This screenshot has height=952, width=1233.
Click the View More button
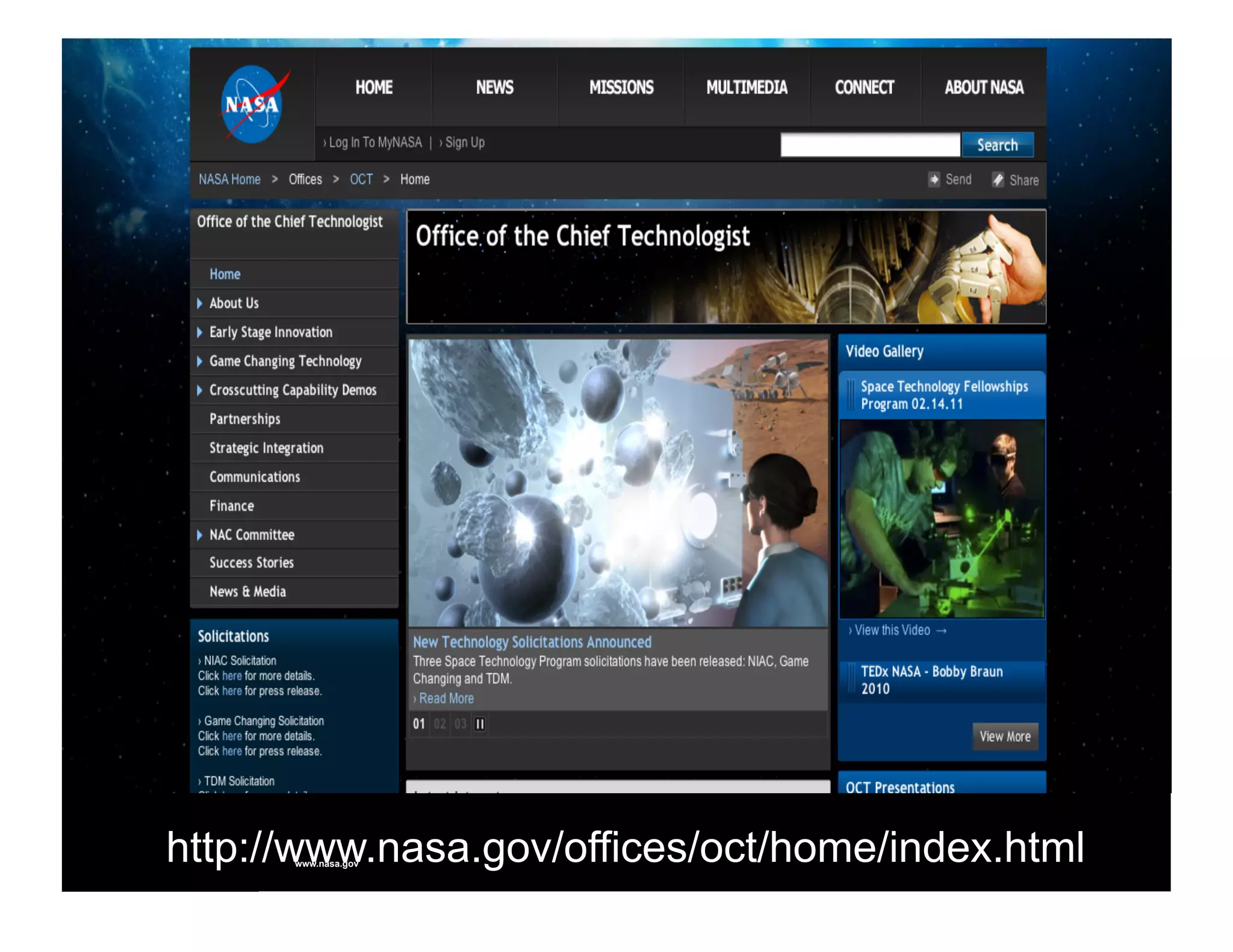1005,737
